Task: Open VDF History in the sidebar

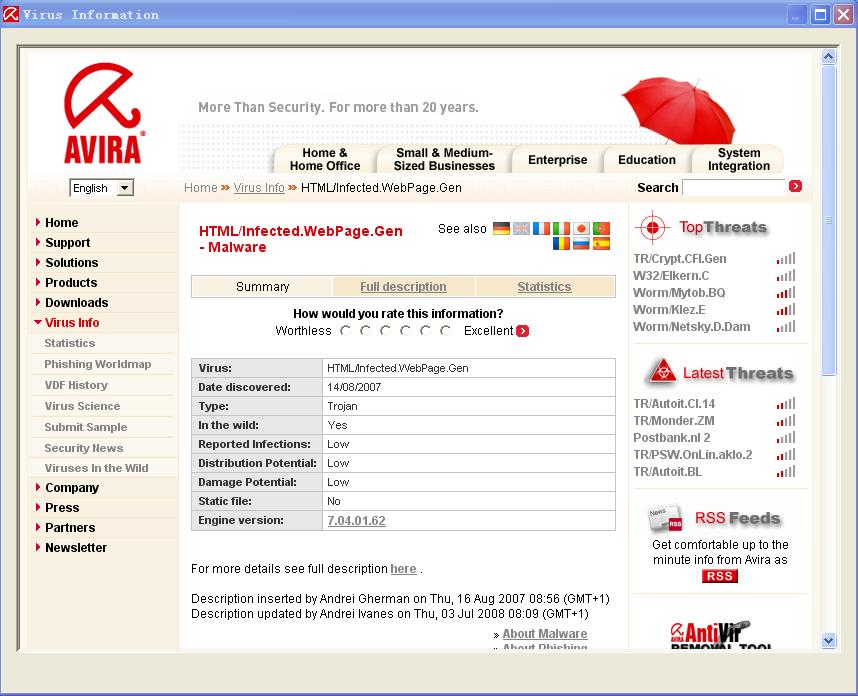Action: pyautogui.click(x=76, y=385)
